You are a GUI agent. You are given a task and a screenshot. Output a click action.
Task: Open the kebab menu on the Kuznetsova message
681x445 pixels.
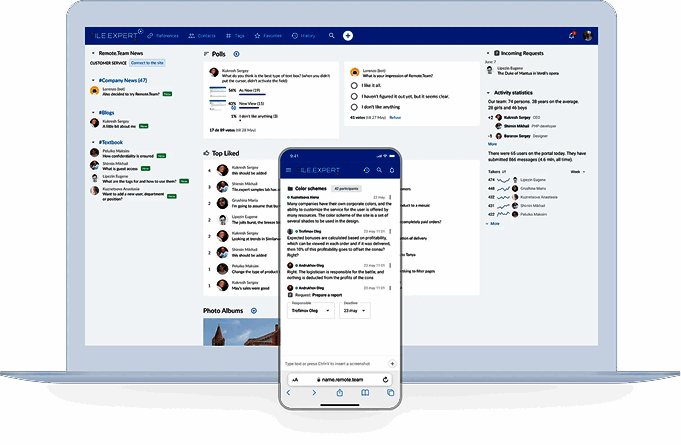click(390, 198)
